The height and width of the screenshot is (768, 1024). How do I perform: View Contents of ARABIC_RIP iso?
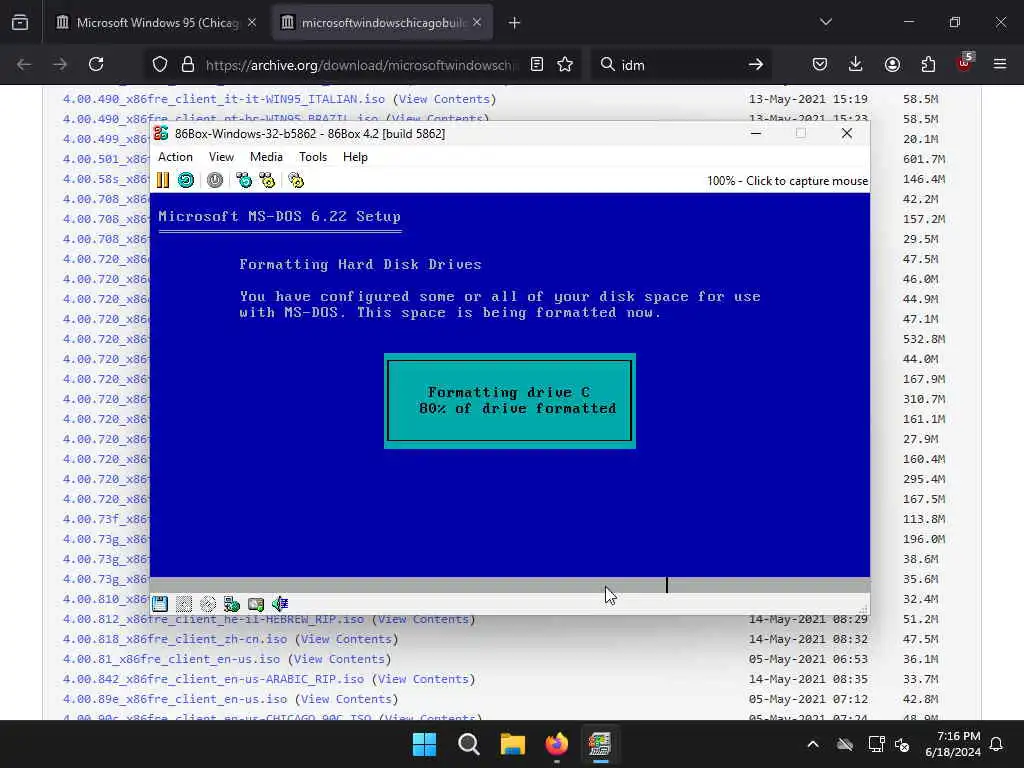[x=423, y=679]
